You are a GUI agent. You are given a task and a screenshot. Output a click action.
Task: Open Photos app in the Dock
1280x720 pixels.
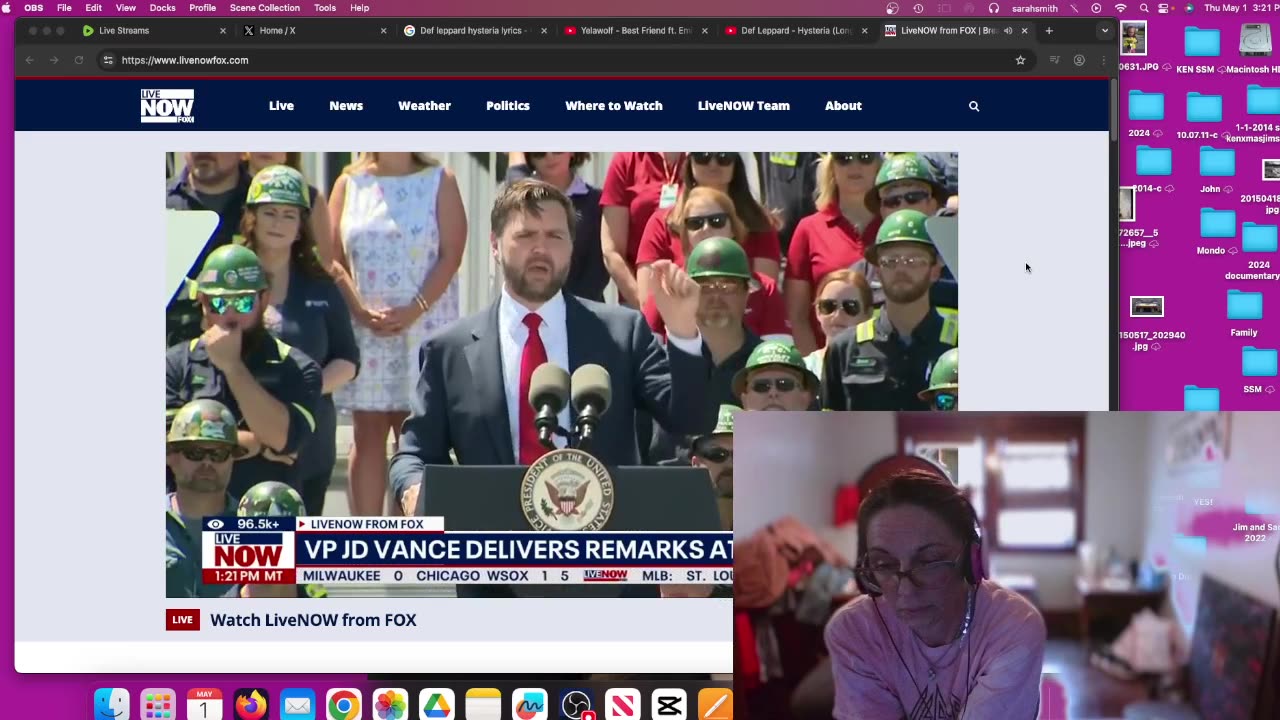coord(390,705)
